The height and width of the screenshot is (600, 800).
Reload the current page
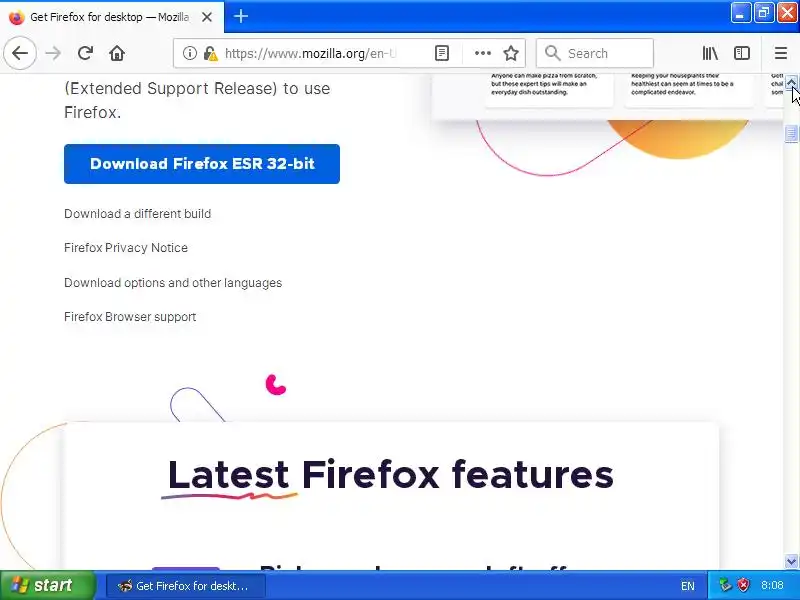point(85,53)
